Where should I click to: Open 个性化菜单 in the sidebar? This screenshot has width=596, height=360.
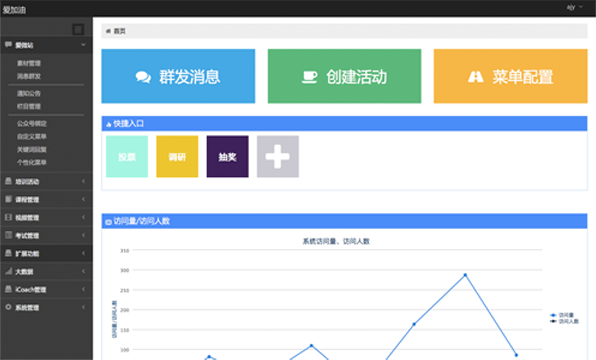pyautogui.click(x=32, y=162)
